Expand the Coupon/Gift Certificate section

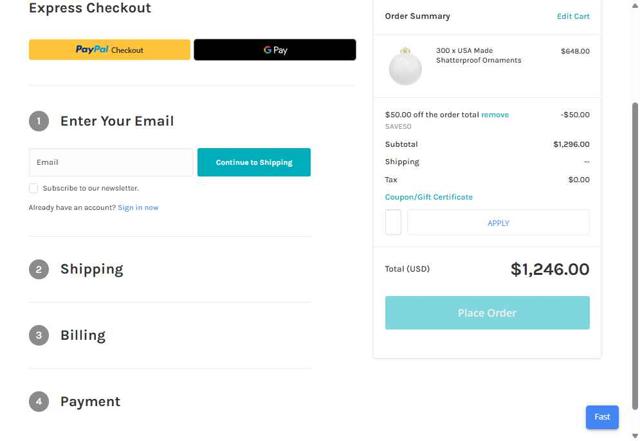click(x=429, y=197)
